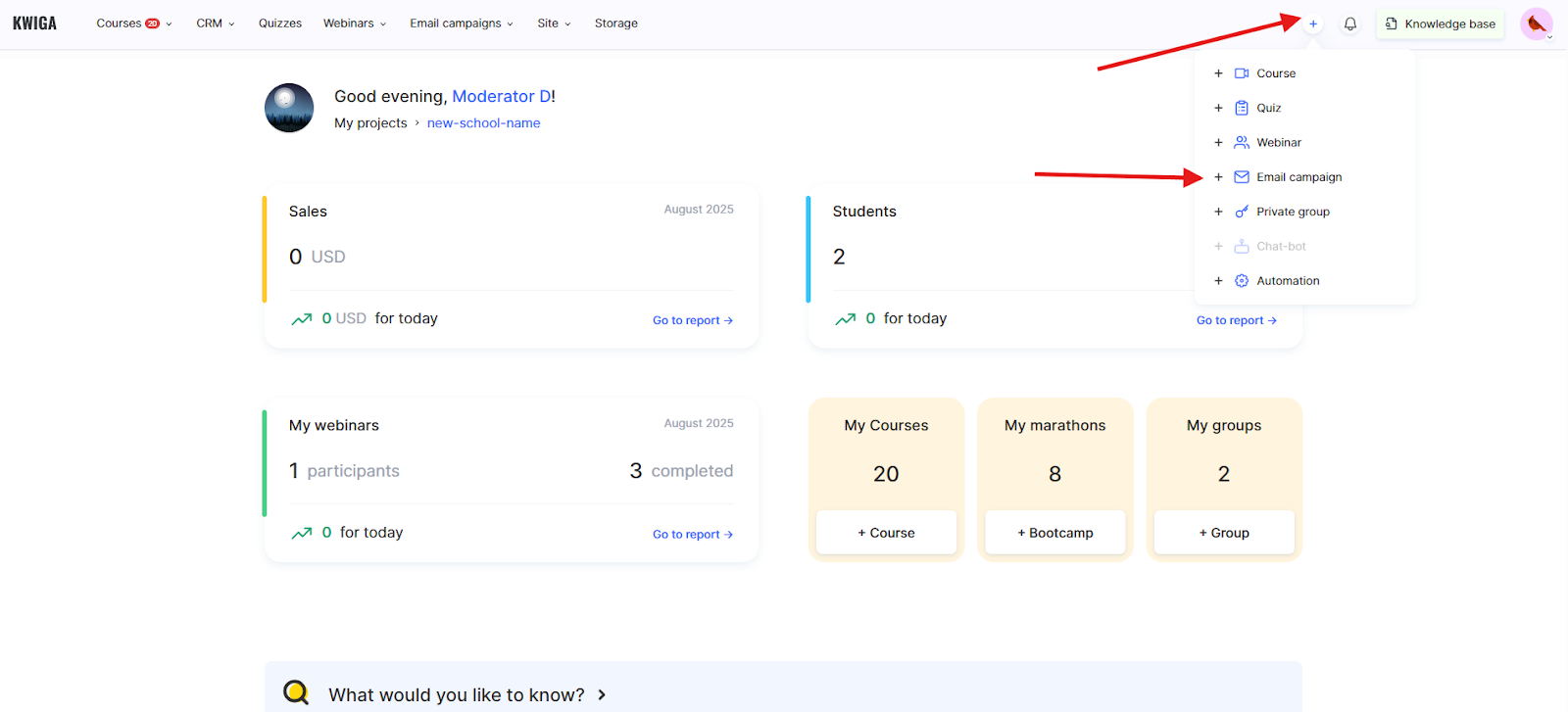Expand the CRM dropdown menu
This screenshot has height=712, width=1568.
click(x=215, y=24)
